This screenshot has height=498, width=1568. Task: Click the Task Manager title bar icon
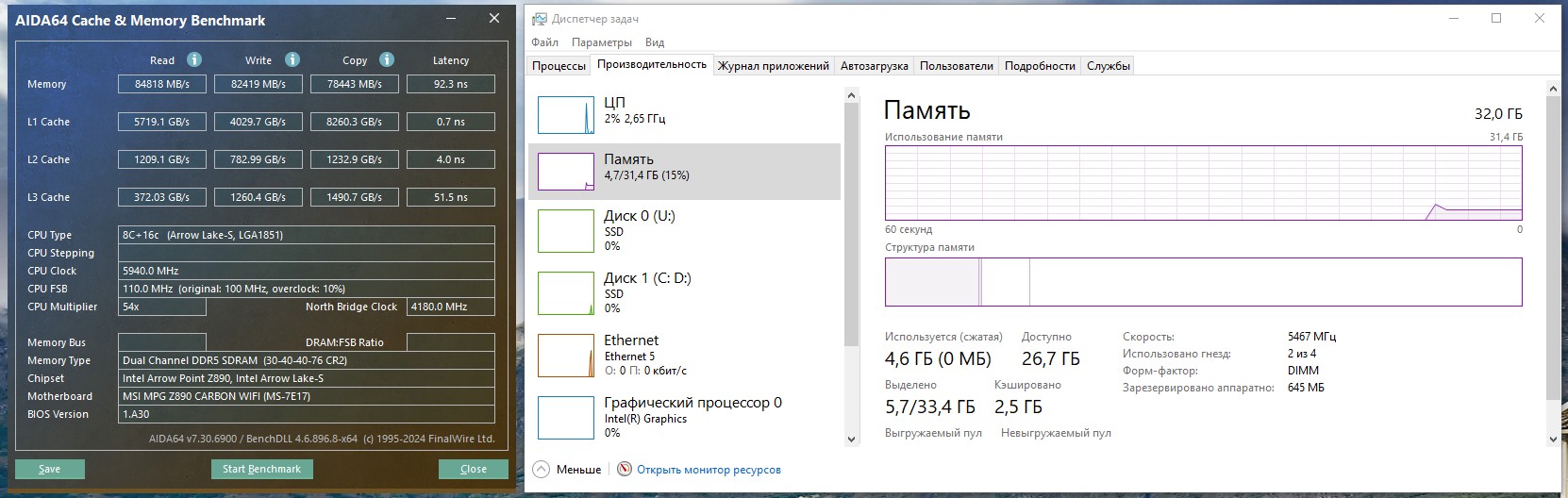click(539, 19)
